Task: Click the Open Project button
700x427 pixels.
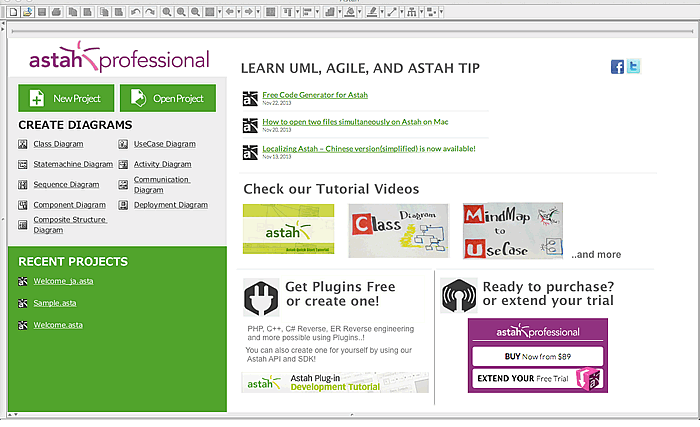Action: pos(168,98)
